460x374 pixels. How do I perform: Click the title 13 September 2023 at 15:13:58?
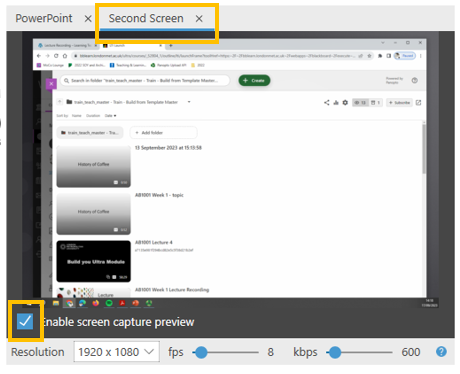click(168, 148)
